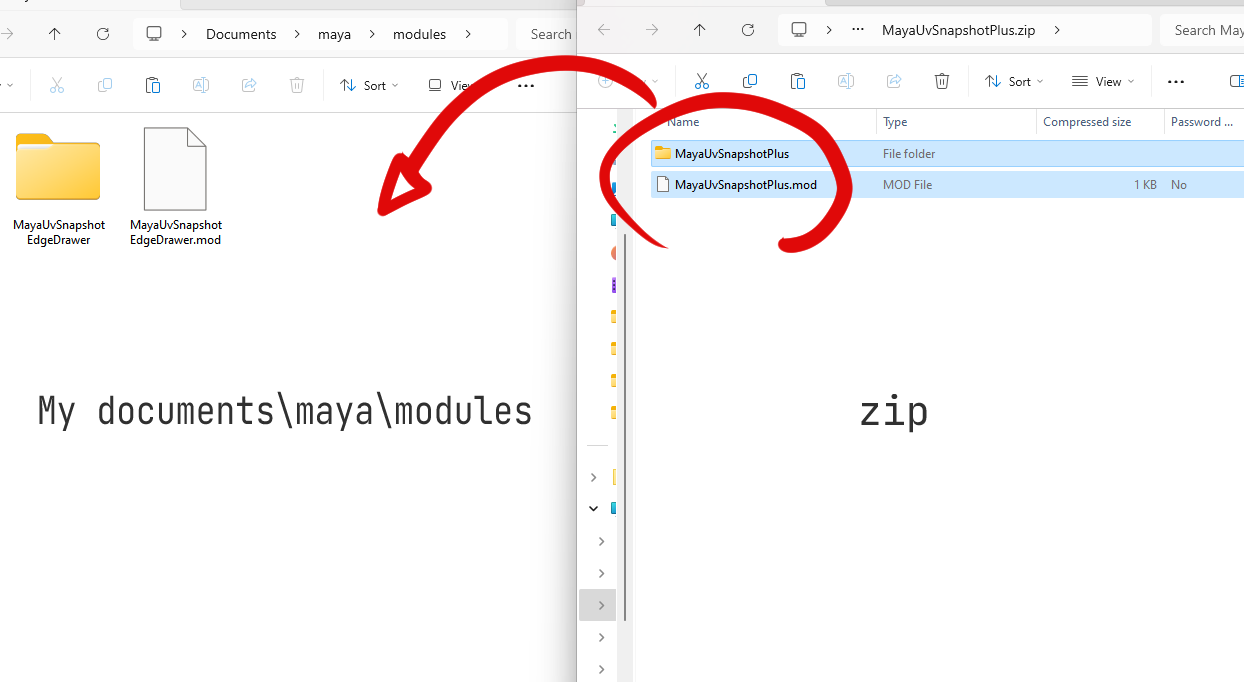The image size is (1244, 682).
Task: Click Documents breadcrumb in address bar
Action: 241,34
